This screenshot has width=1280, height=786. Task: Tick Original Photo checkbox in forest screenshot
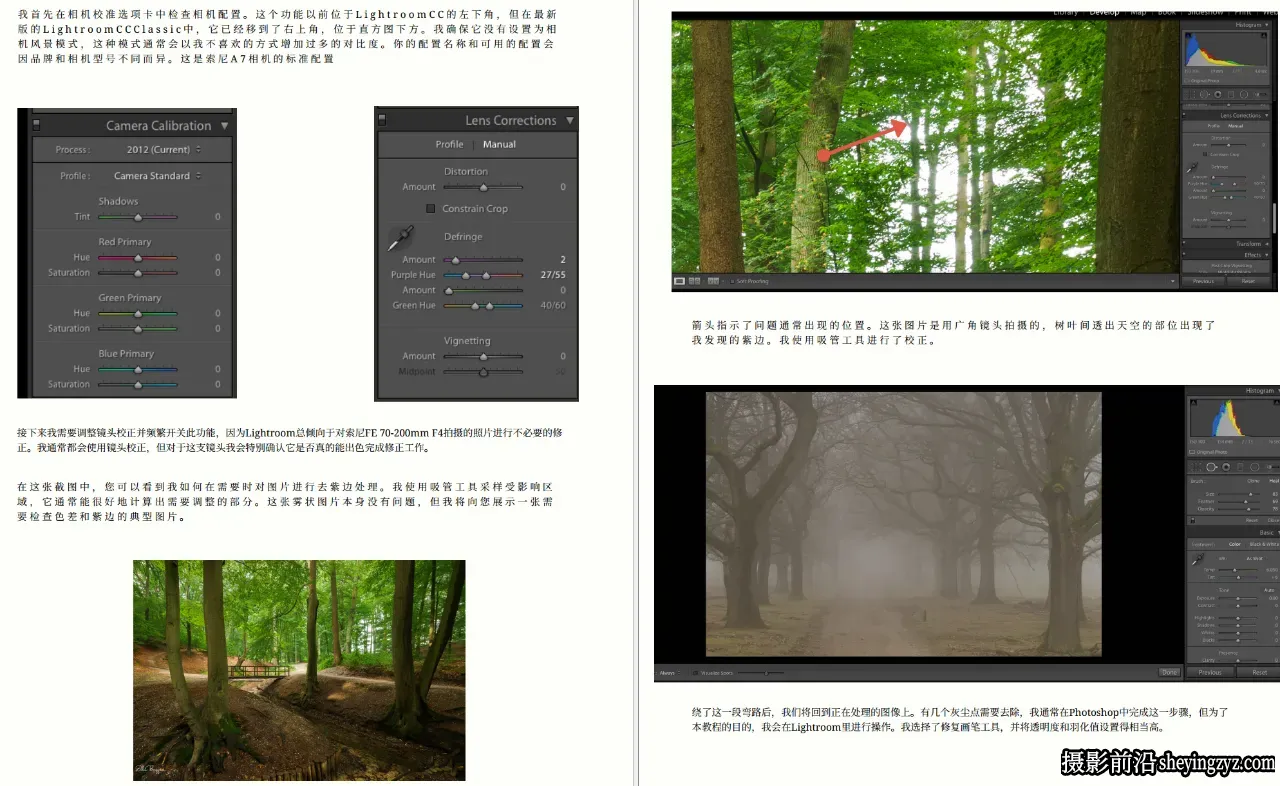(x=1186, y=80)
